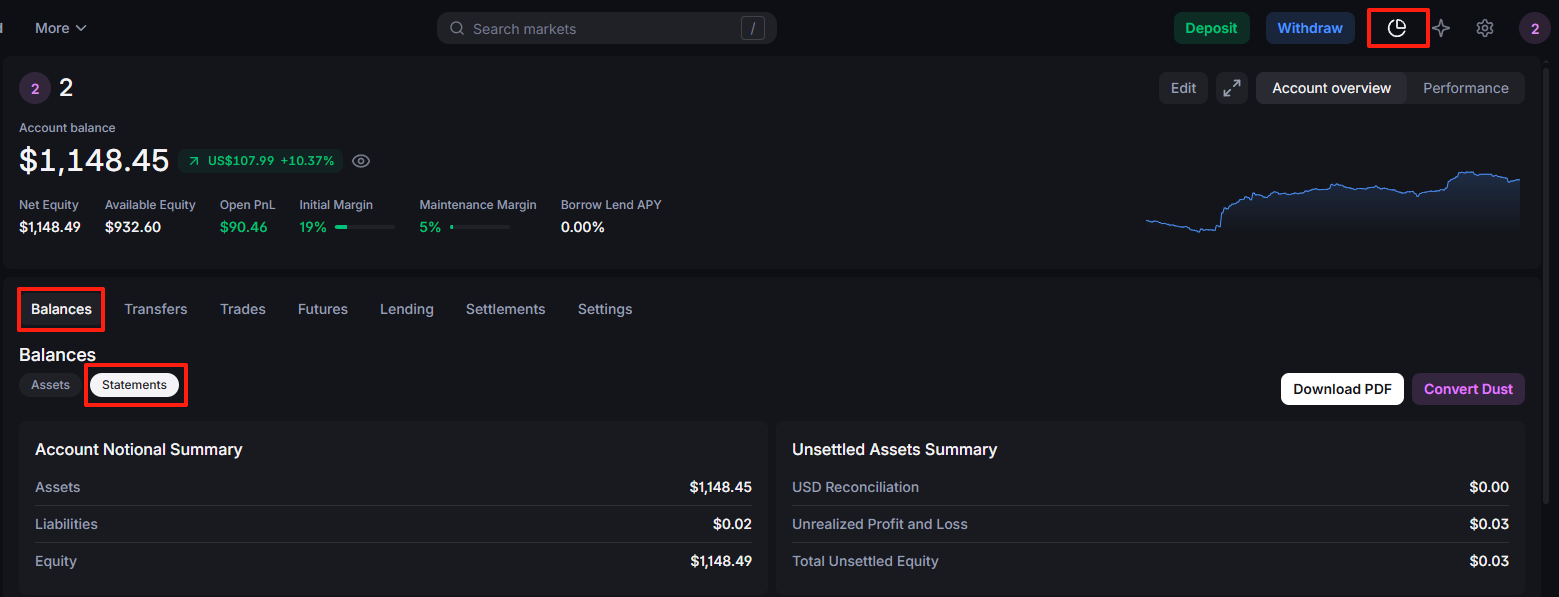Click the Initial Margin progress bar

(364, 227)
